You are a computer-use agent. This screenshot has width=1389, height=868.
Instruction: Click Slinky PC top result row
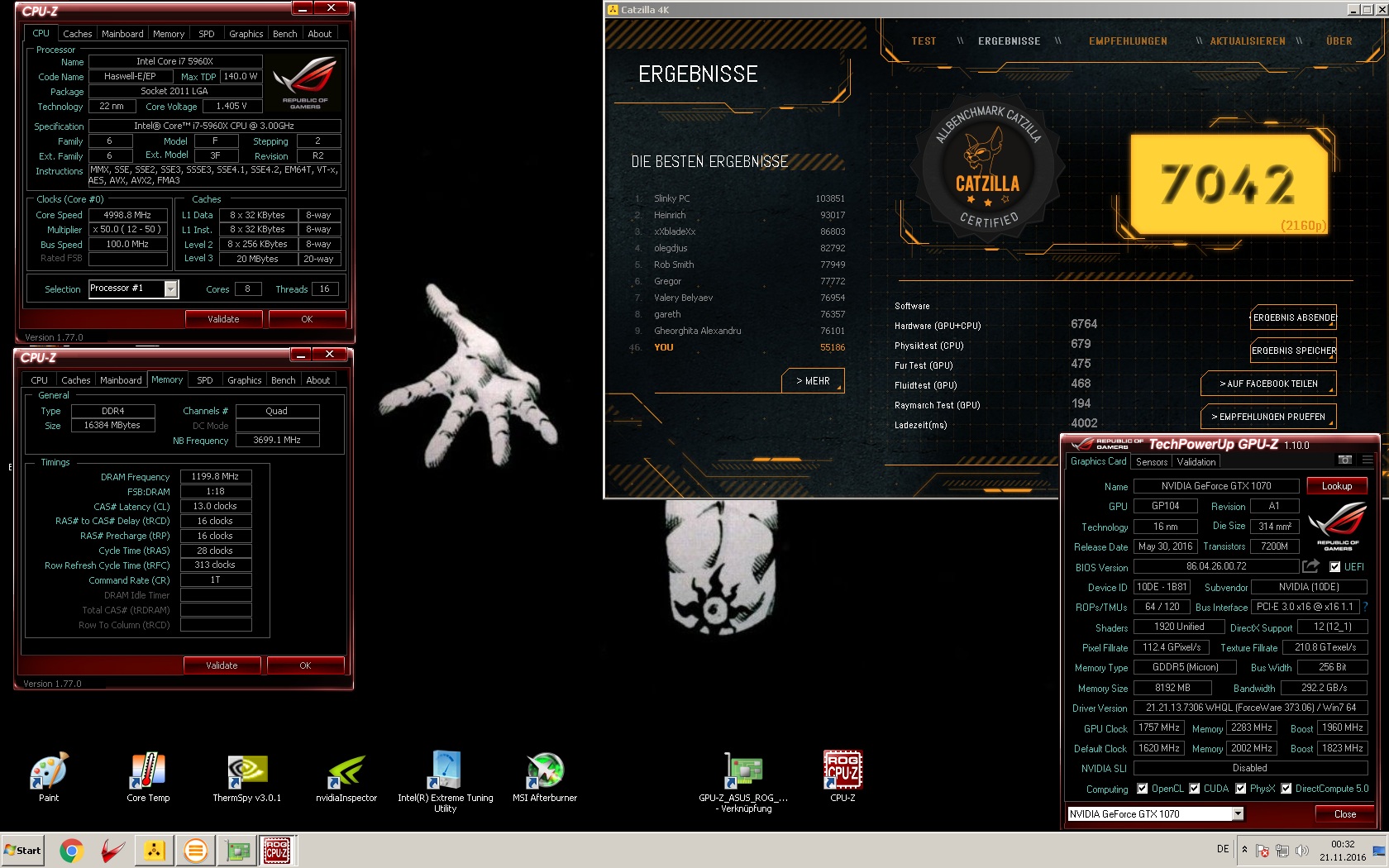tap(739, 198)
